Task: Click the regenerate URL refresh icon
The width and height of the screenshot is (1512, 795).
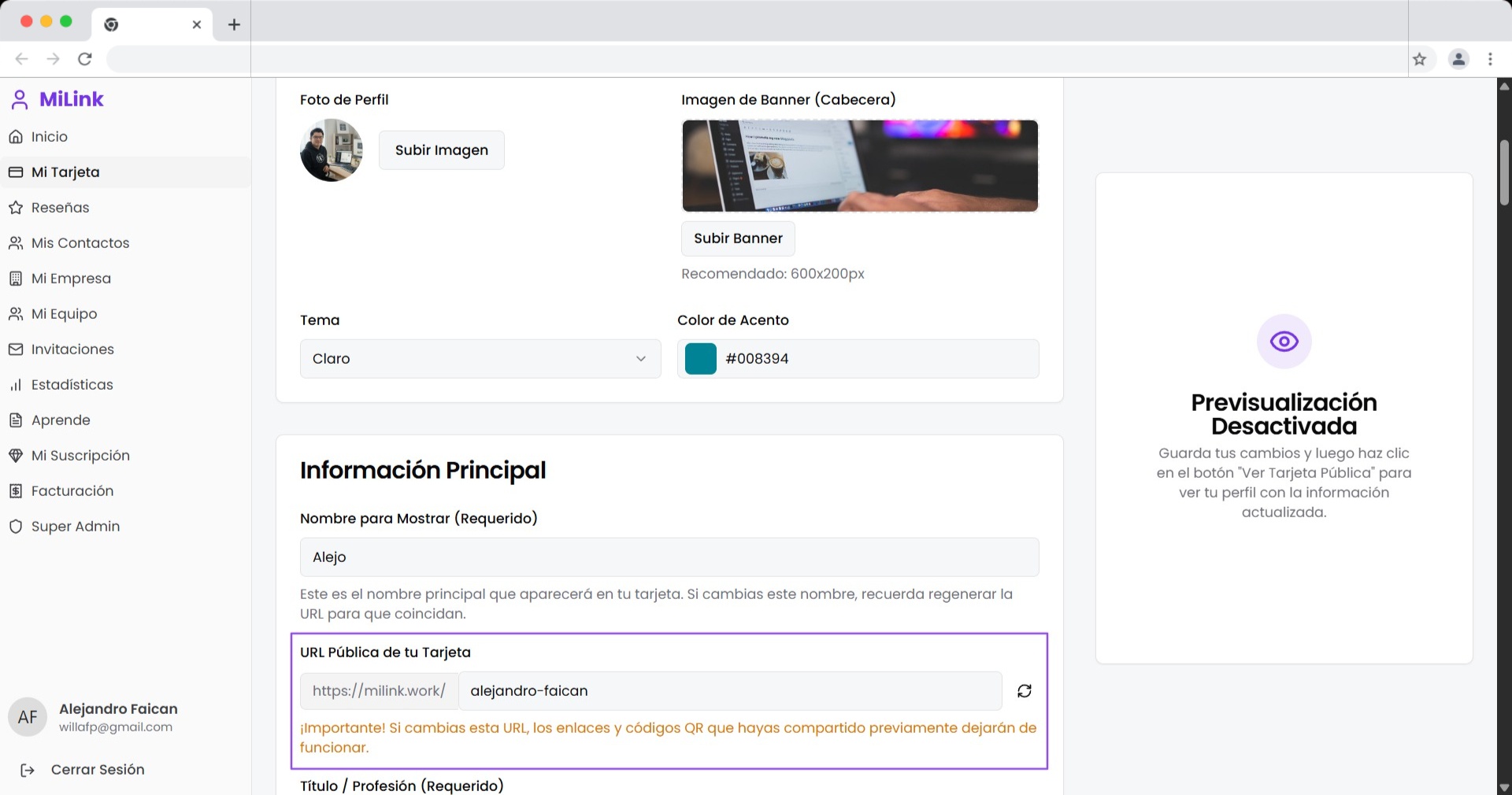Action: 1024,691
